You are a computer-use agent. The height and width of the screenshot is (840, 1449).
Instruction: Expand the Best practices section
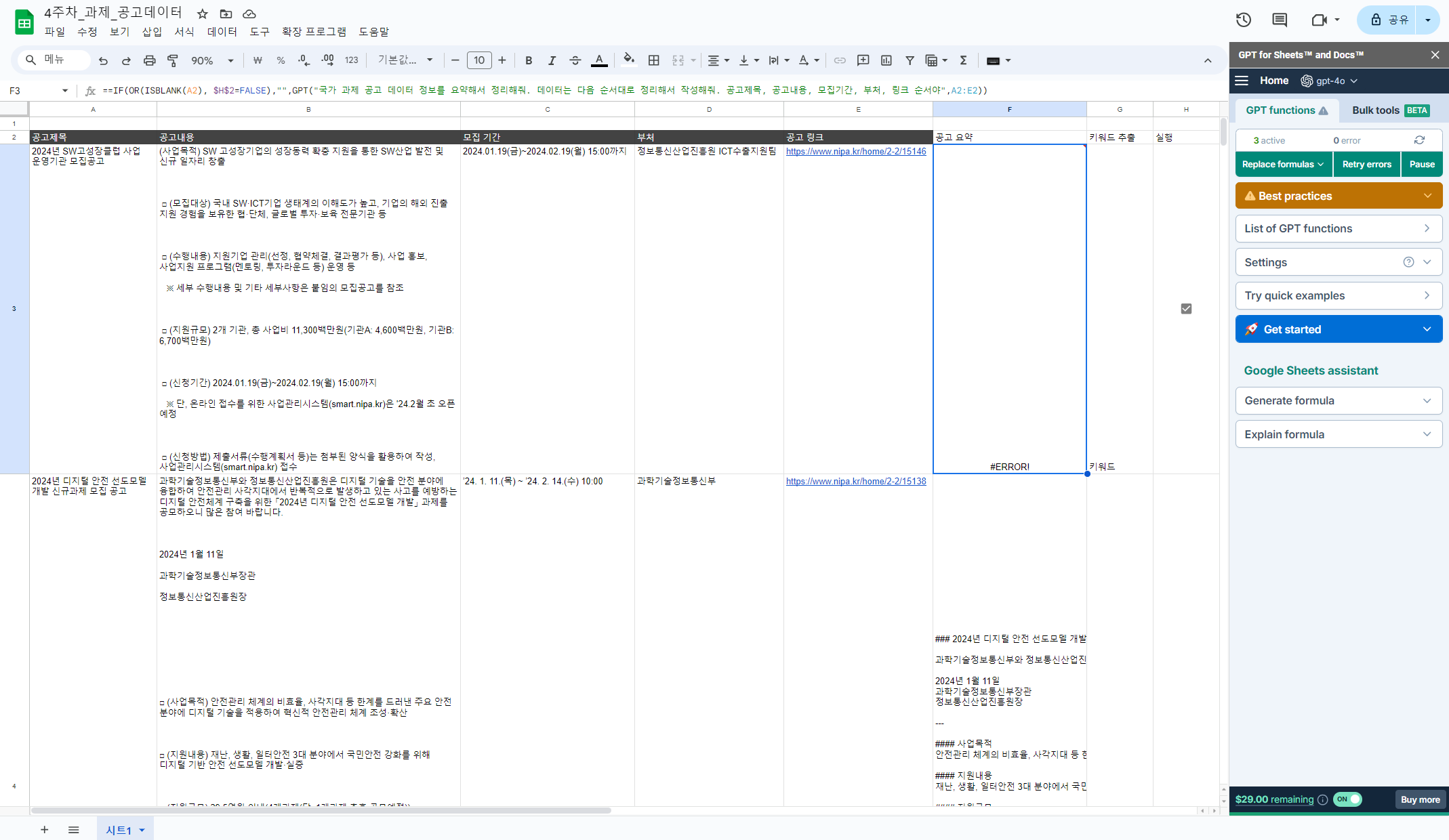1339,196
